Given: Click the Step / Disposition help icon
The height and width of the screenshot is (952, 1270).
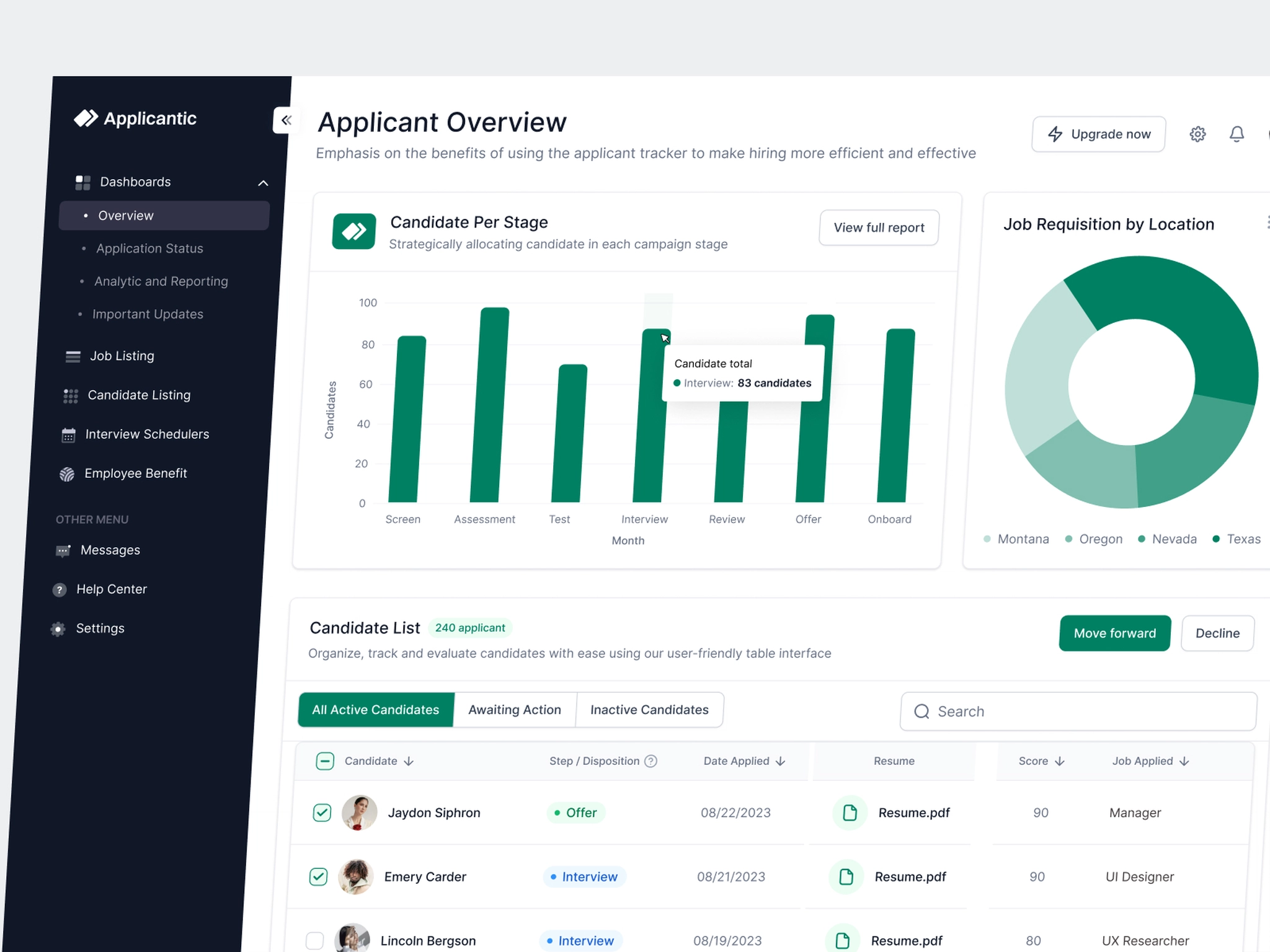Looking at the screenshot, I should click(651, 761).
